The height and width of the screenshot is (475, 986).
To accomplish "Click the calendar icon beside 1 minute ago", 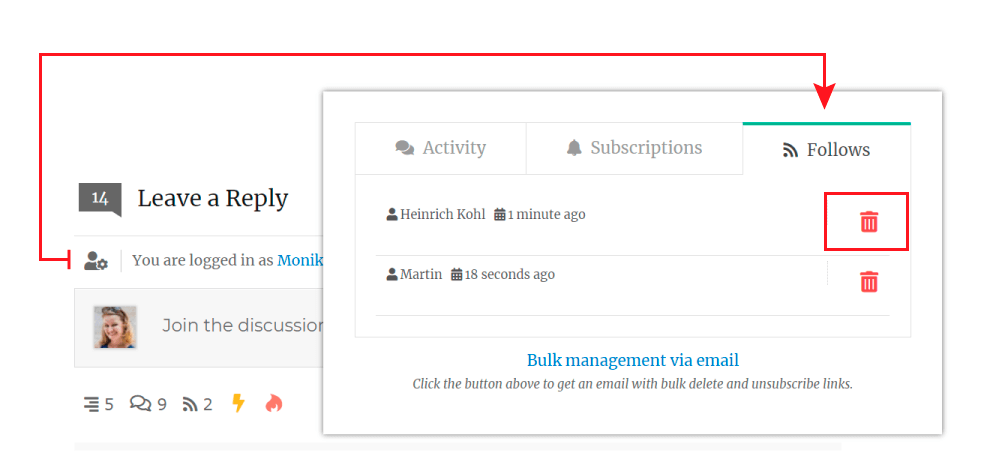I will tap(500, 215).
